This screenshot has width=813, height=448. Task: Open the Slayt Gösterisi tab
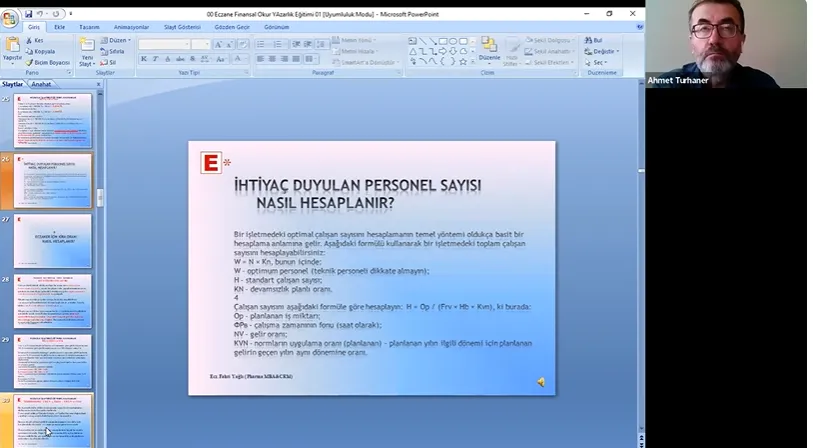coord(181,27)
